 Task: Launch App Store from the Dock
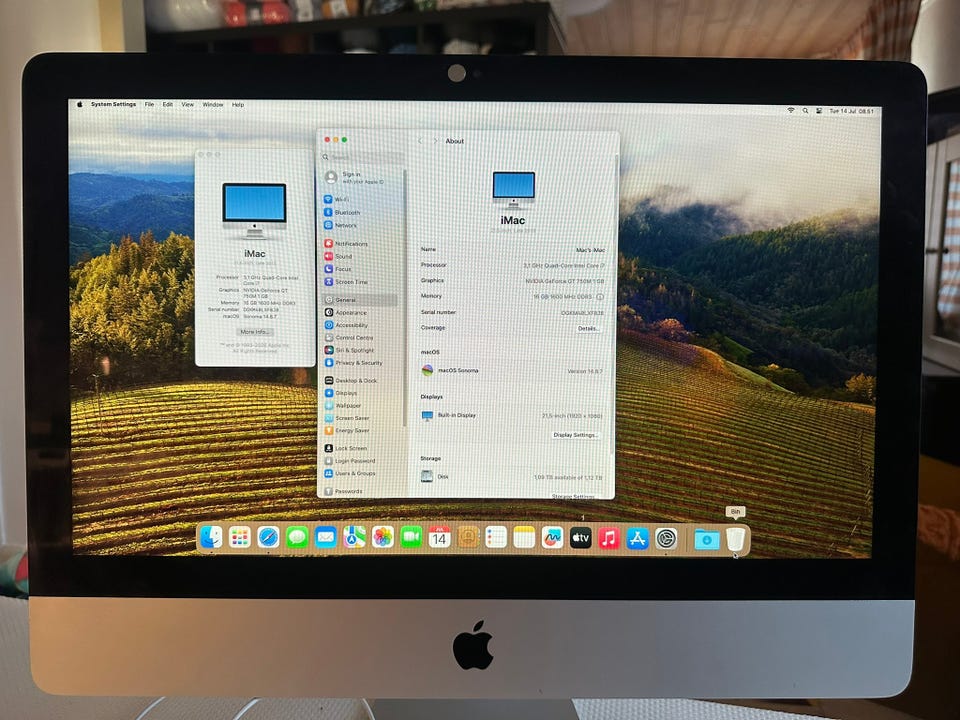[x=637, y=538]
